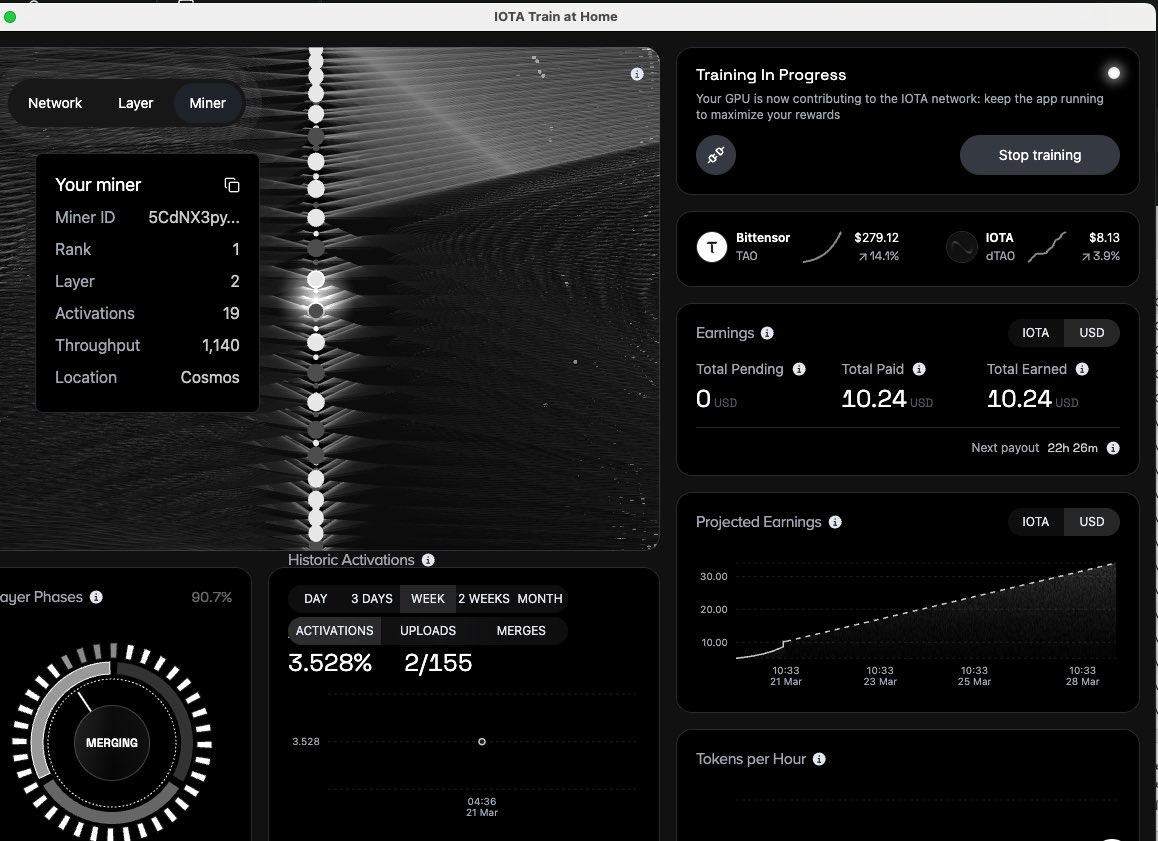Show the MERGES chart tab

(x=521, y=631)
